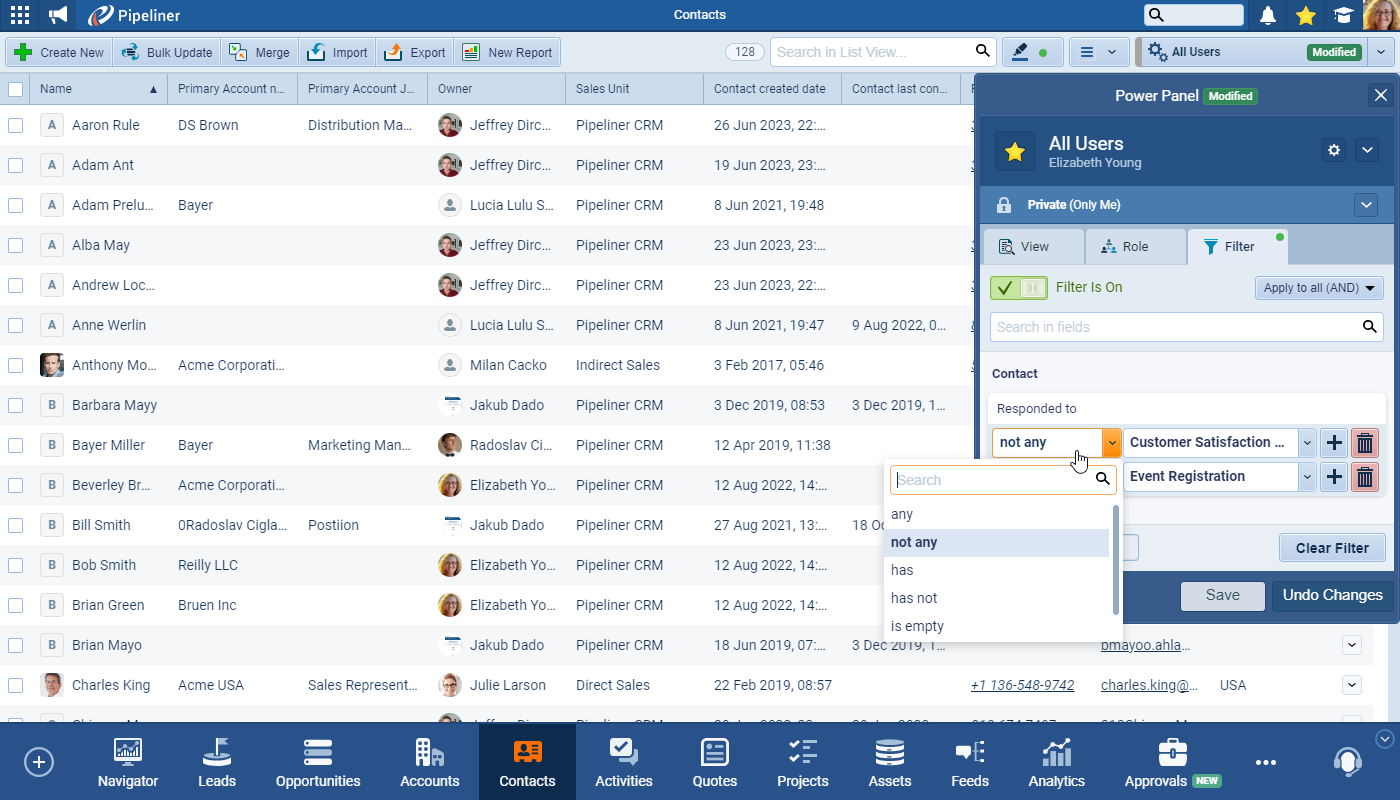Check the box for Aaron Rule
Image resolution: width=1400 pixels, height=800 pixels.
click(16, 125)
